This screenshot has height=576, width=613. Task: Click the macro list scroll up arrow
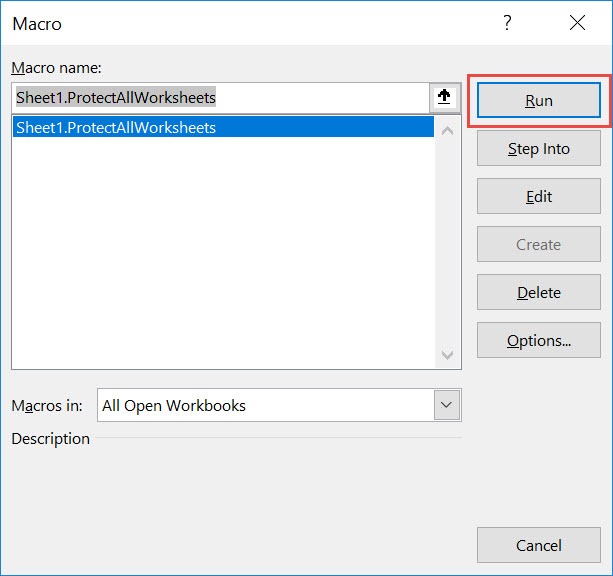[447, 131]
